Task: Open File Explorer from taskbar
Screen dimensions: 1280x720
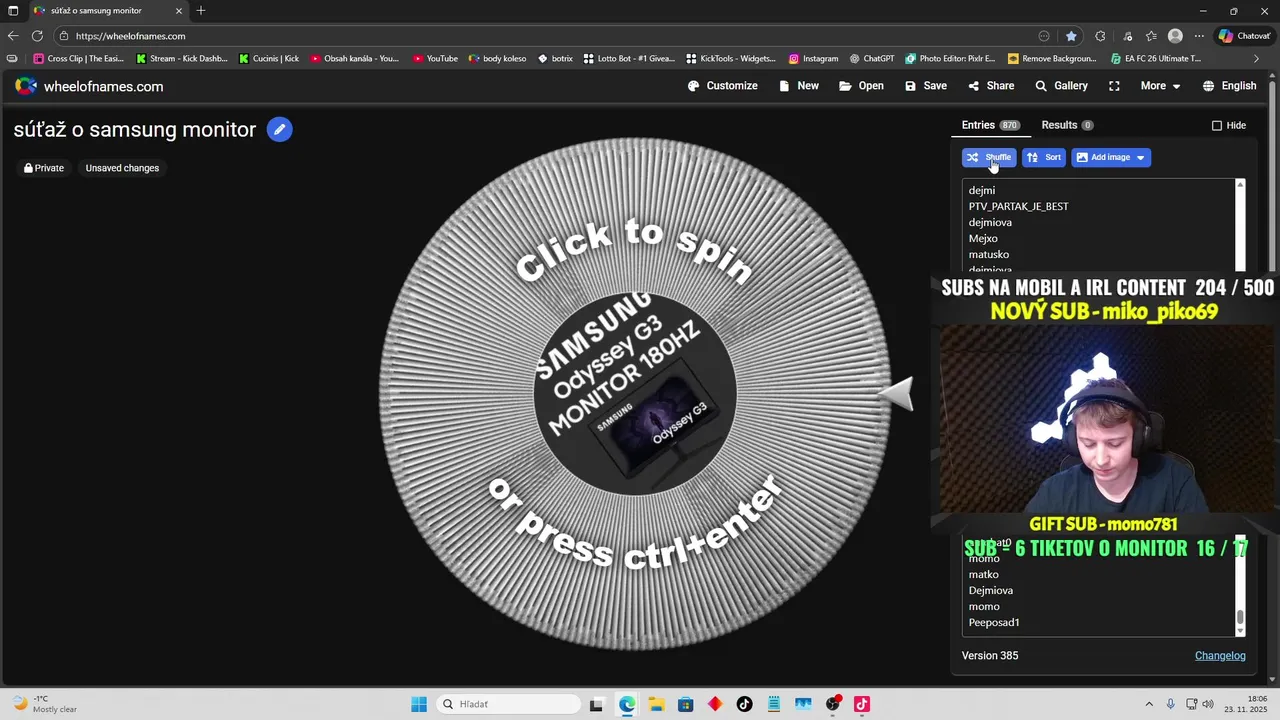Action: [x=656, y=704]
